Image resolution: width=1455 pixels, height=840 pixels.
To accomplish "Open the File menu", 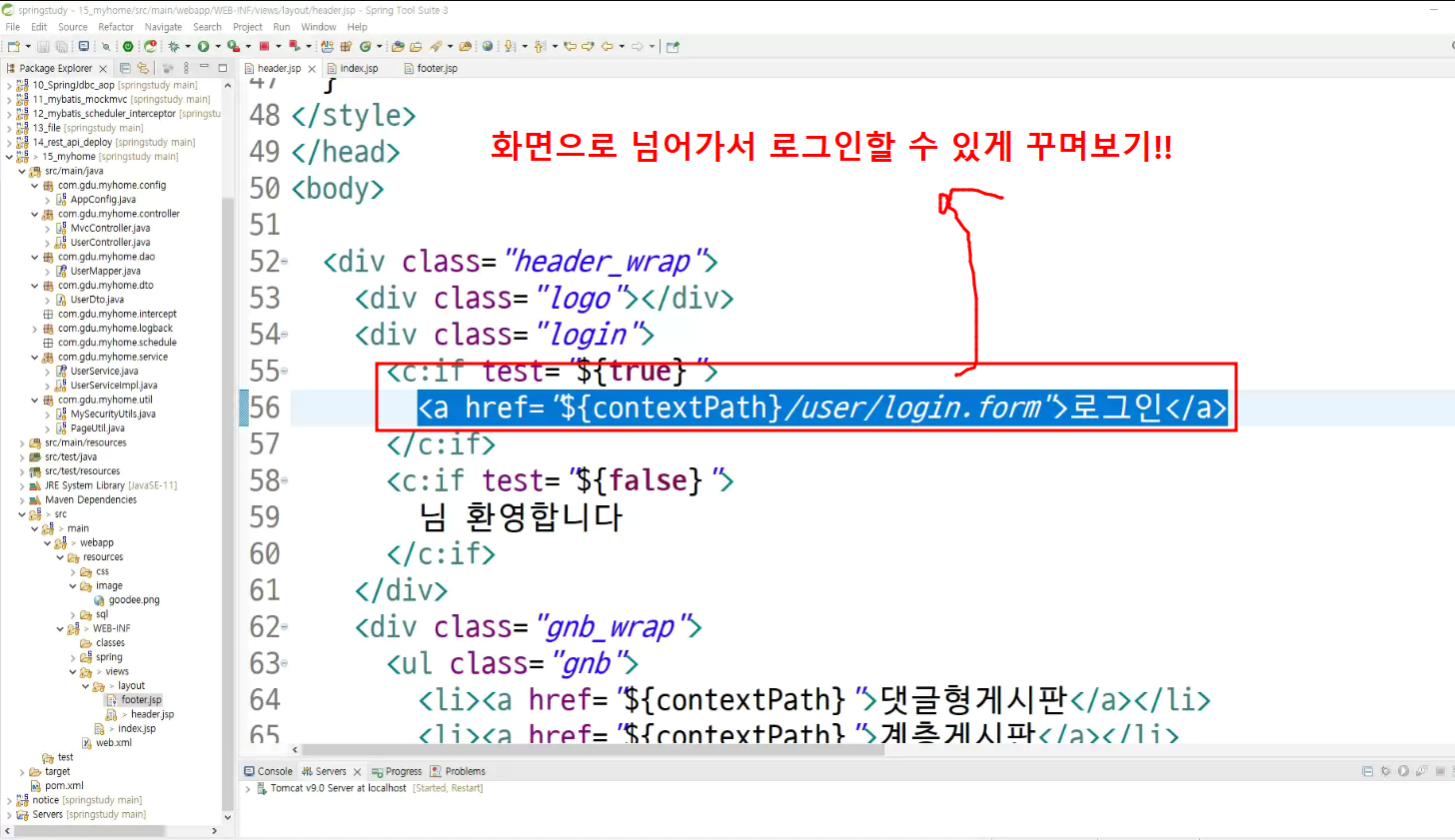I will pos(13,27).
